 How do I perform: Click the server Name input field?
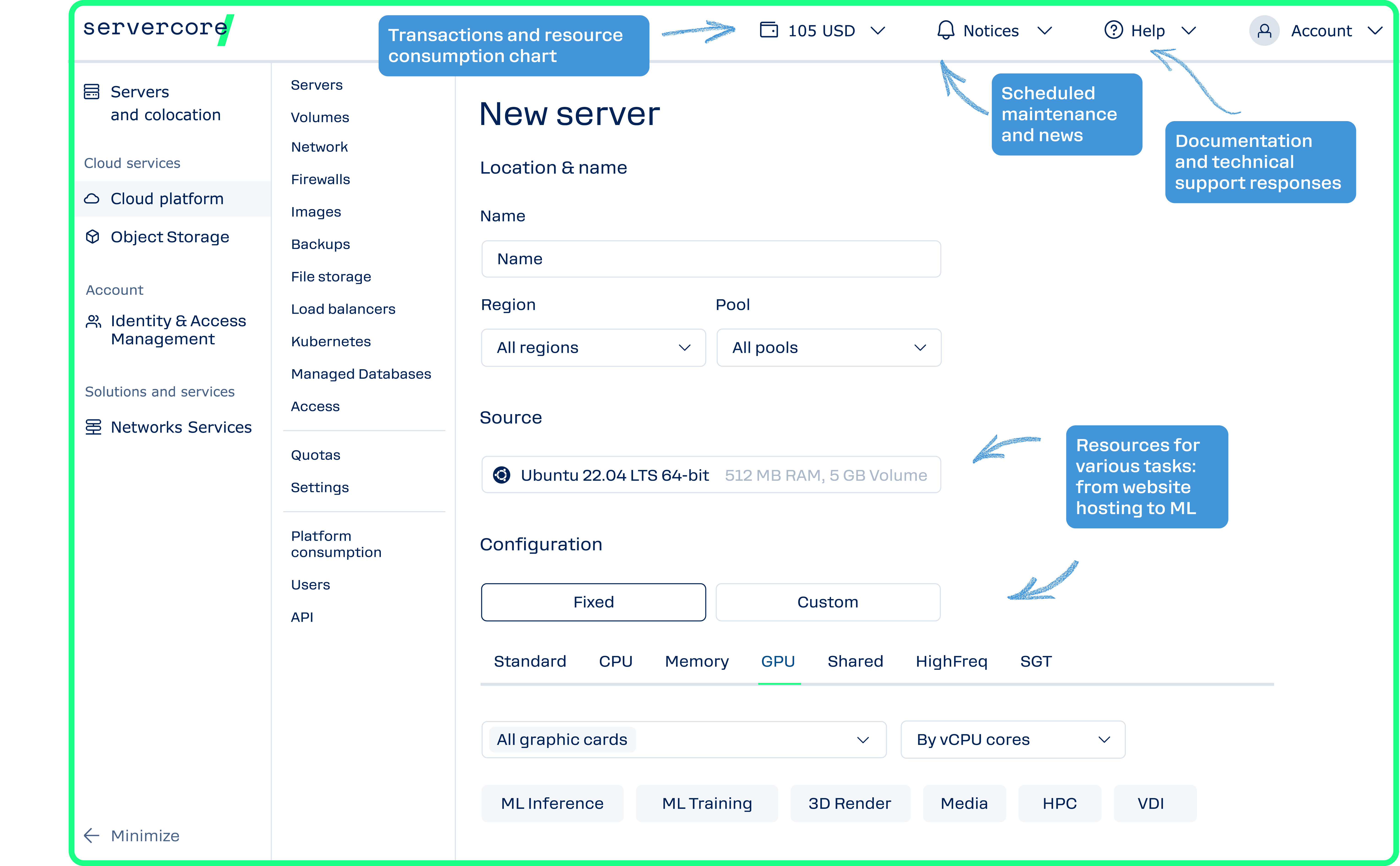pyautogui.click(x=711, y=259)
